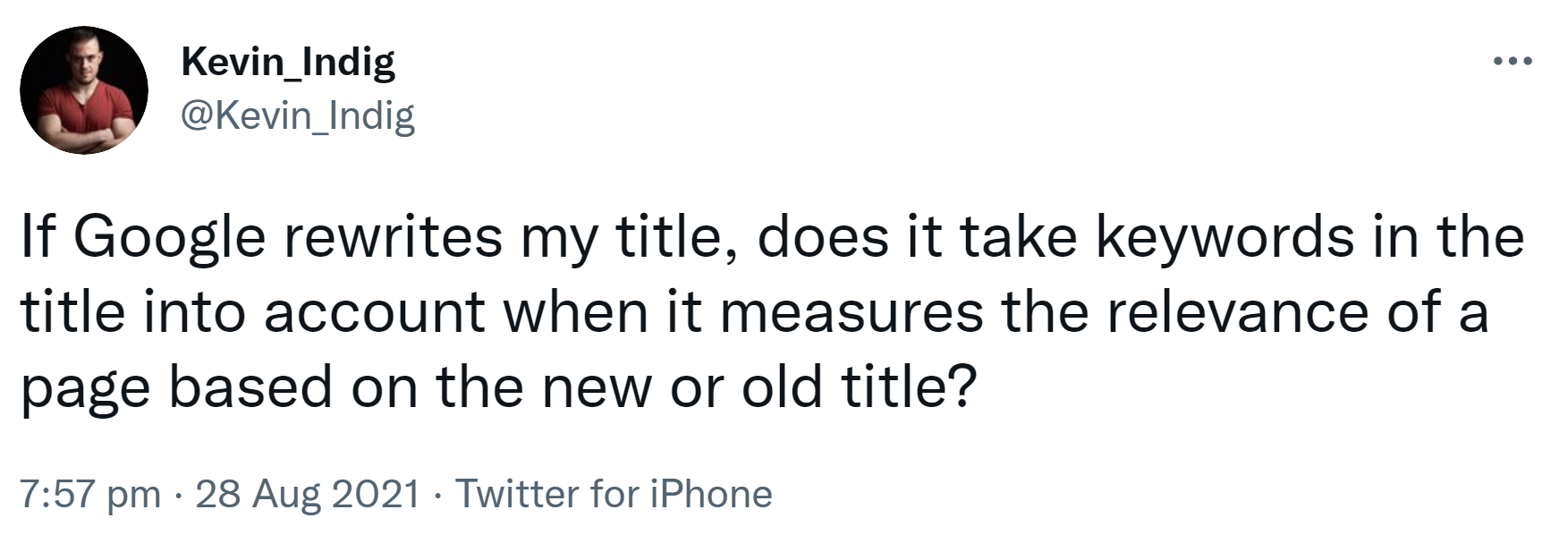Image resolution: width=1568 pixels, height=552 pixels.
Task: Open the Twitter for iPhone source link
Action: (614, 494)
